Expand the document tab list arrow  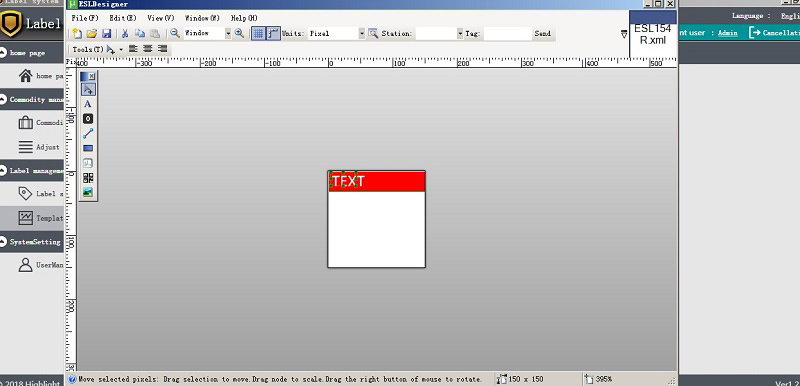coord(624,34)
